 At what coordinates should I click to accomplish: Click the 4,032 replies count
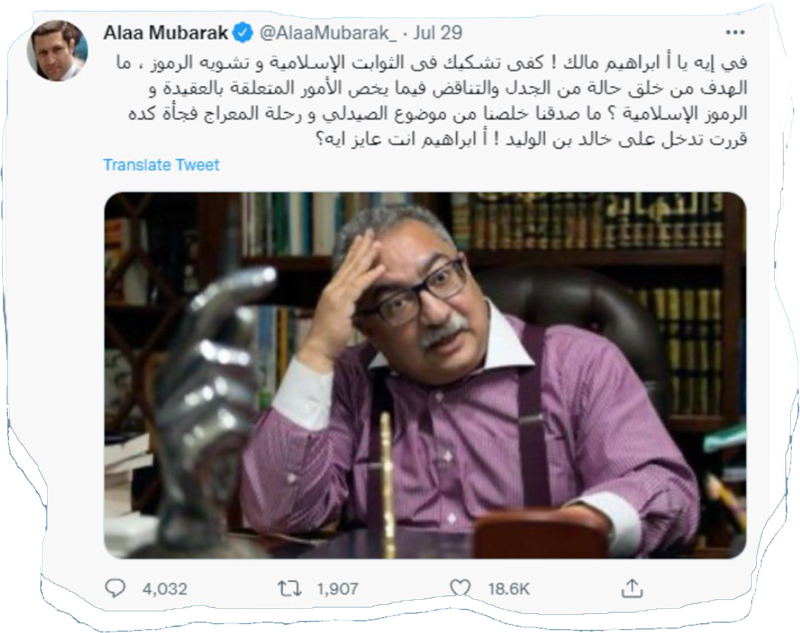pyautogui.click(x=165, y=589)
